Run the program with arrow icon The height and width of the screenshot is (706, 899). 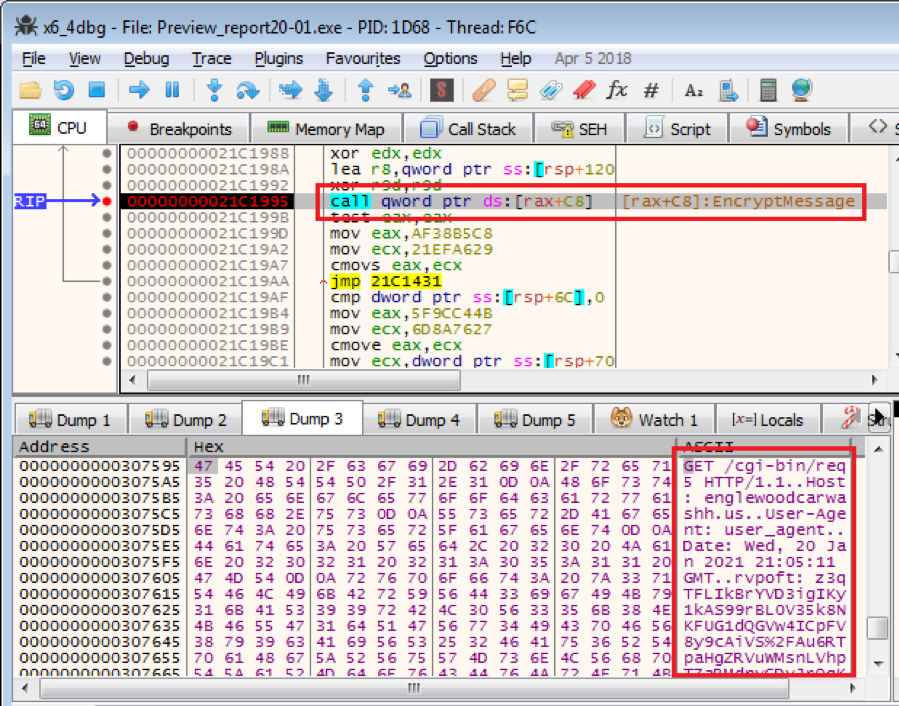click(x=139, y=91)
